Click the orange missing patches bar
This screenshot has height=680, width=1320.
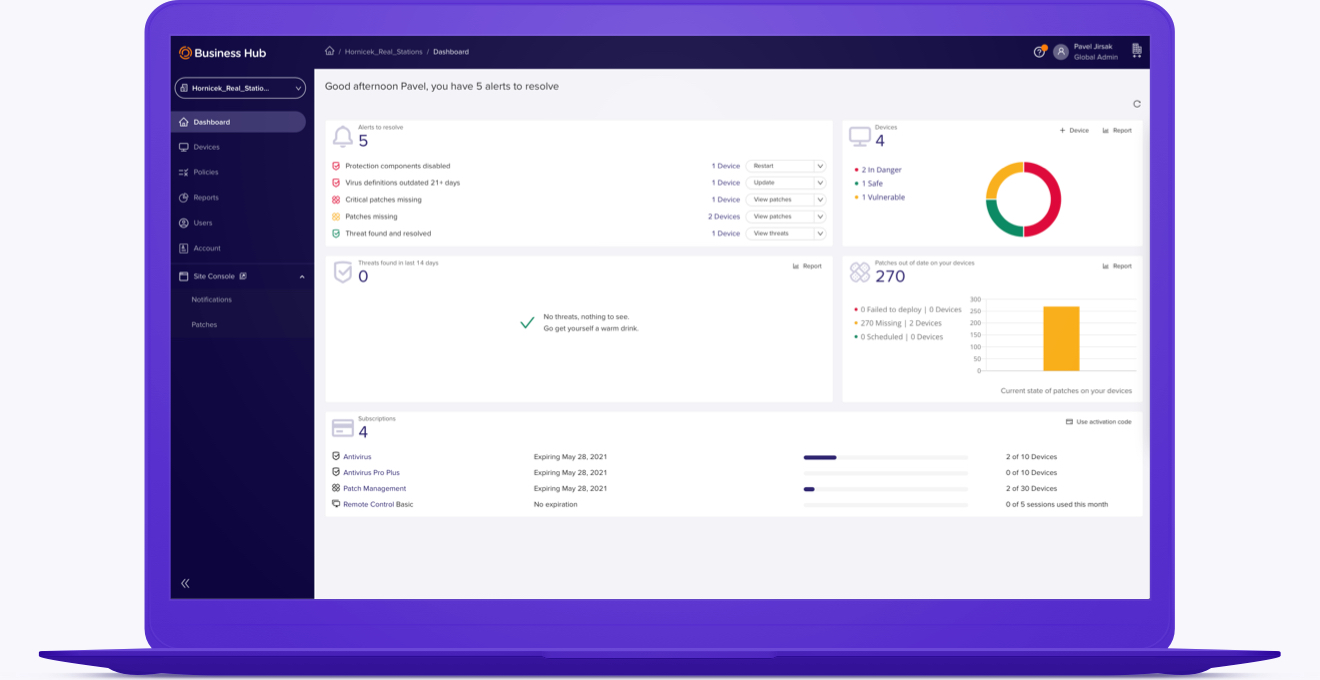click(1061, 338)
